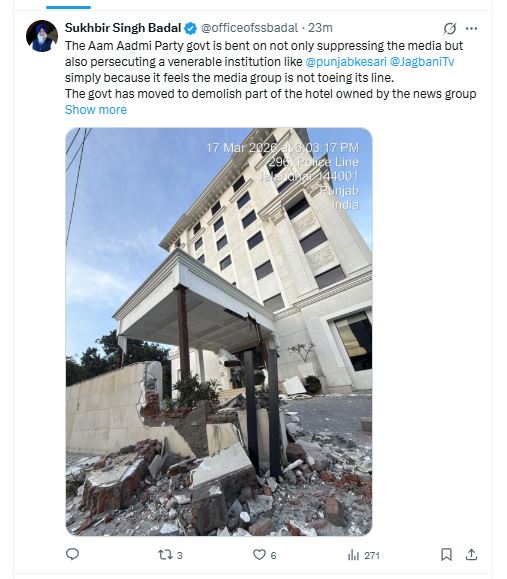507x579 pixels.
Task: Click the blue verified badge
Action: (191, 28)
